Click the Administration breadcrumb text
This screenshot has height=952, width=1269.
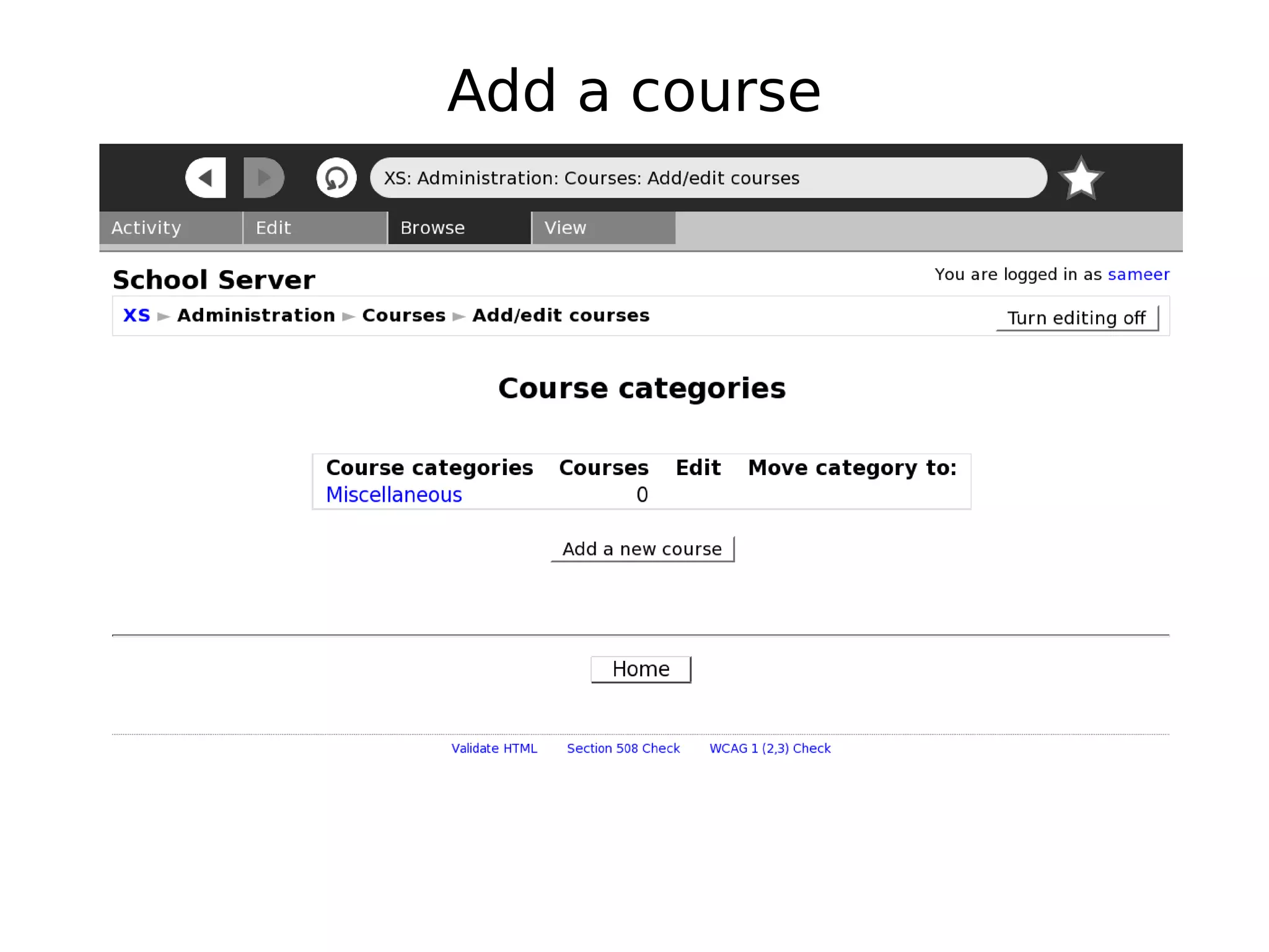tap(257, 315)
